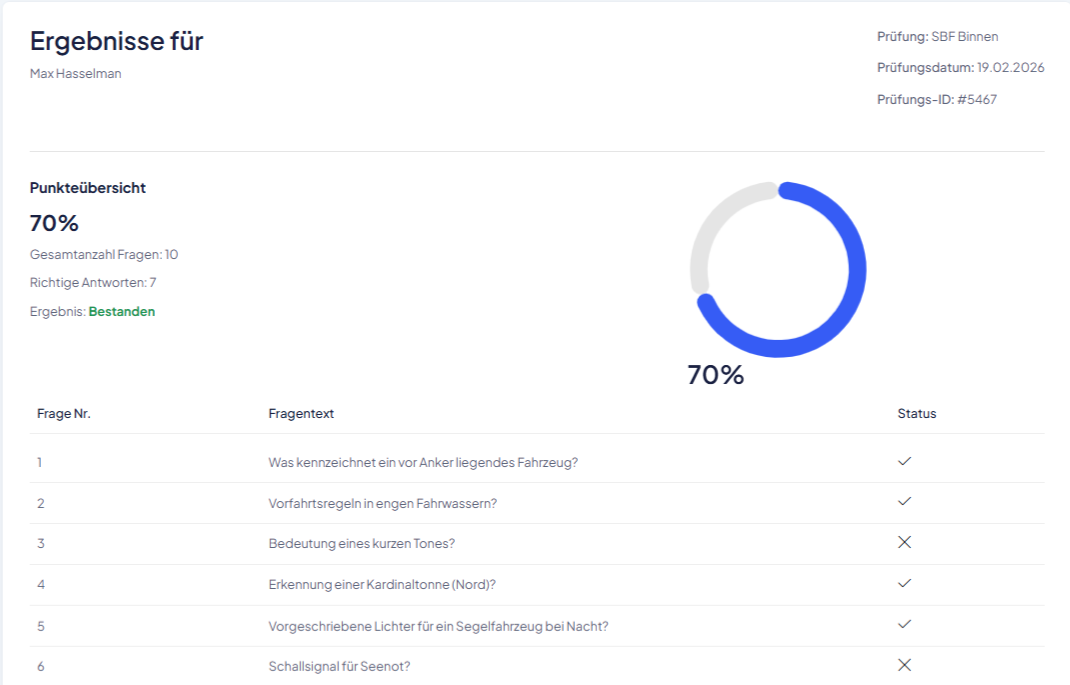Click the Prüfungs-ID #5467 text

click(x=937, y=99)
